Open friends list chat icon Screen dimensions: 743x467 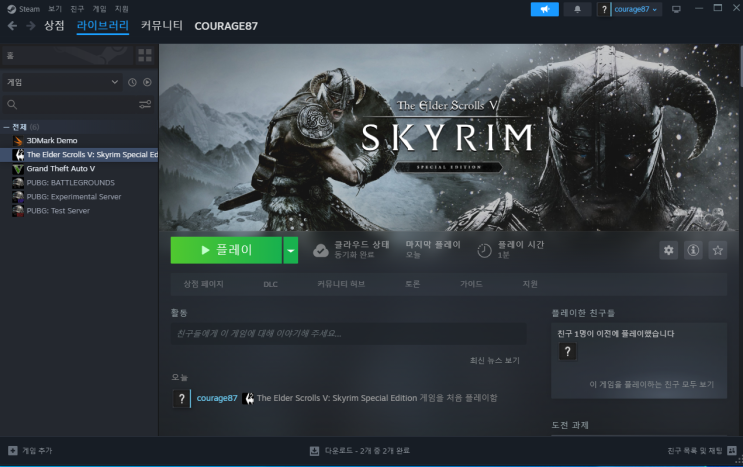[x=732, y=450]
